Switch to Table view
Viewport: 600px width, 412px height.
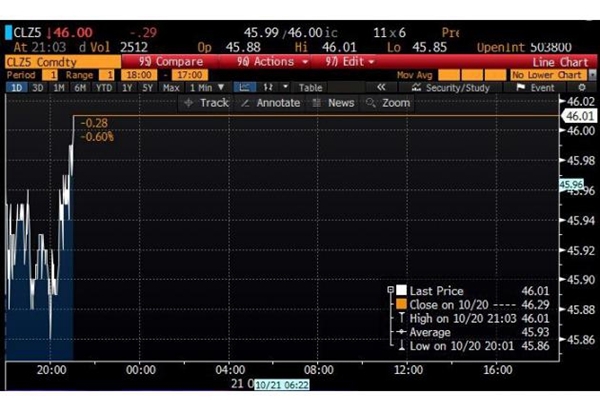310,88
